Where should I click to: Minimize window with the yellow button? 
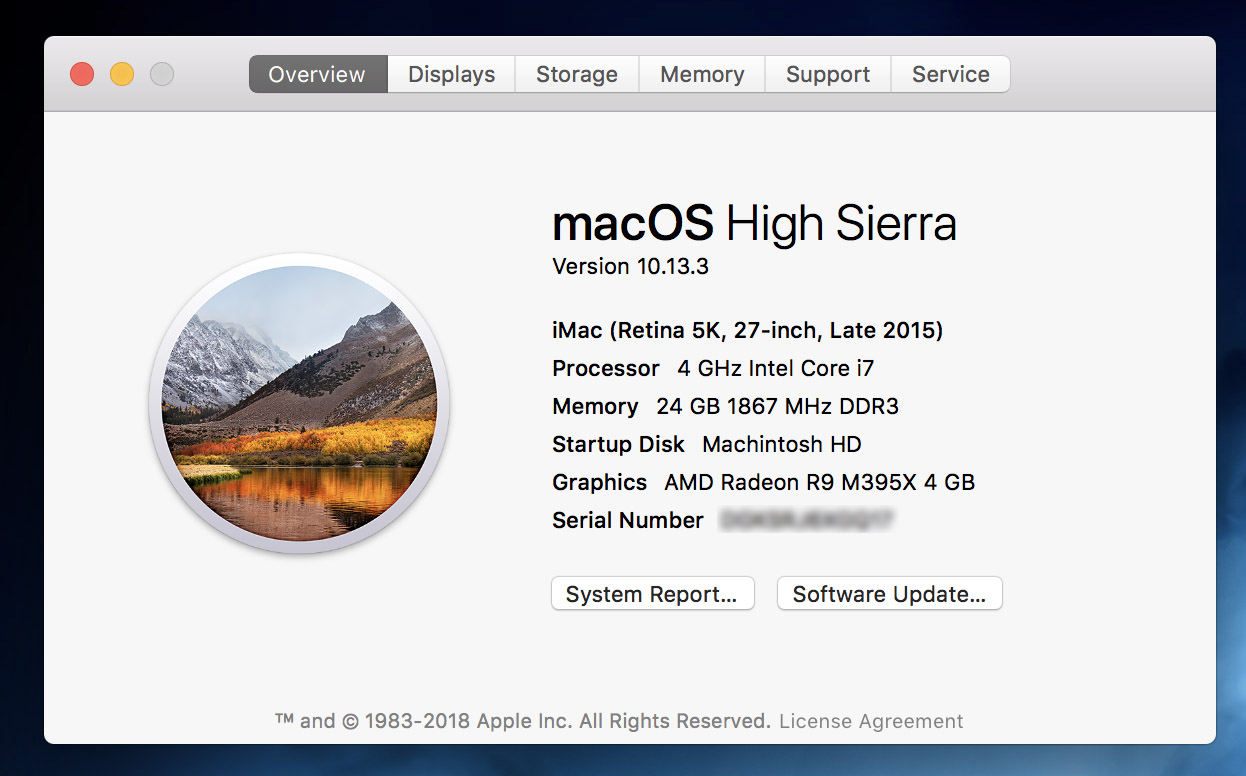122,74
